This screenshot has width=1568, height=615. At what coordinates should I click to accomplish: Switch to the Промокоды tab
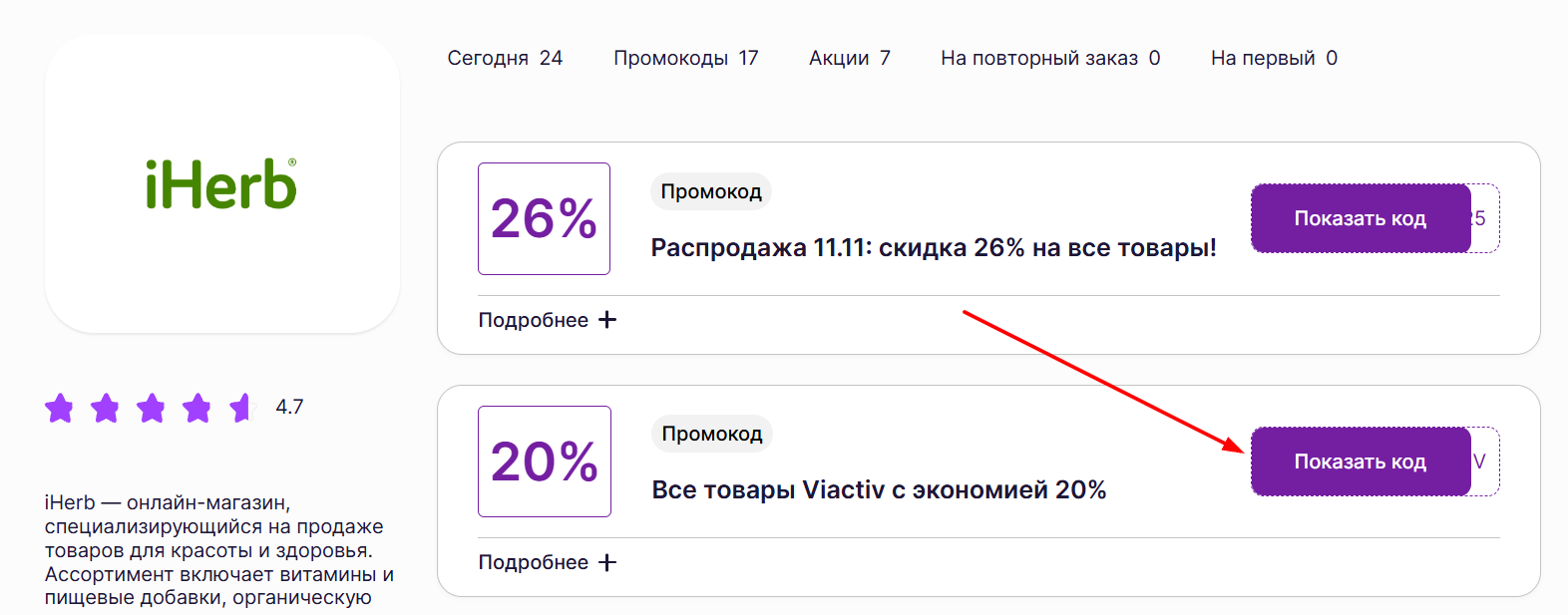pos(685,57)
